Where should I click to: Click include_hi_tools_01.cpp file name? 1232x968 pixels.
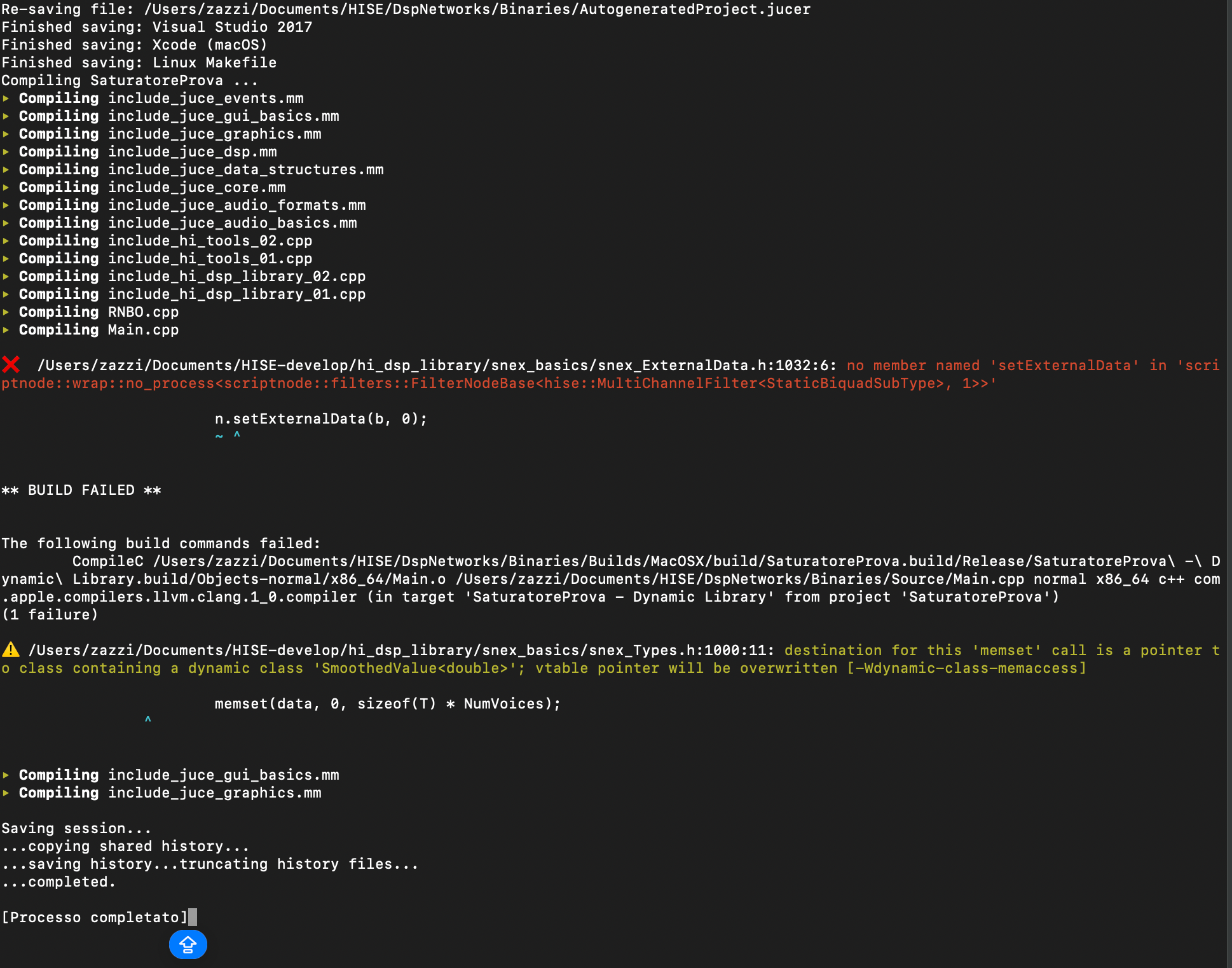pyautogui.click(x=210, y=259)
